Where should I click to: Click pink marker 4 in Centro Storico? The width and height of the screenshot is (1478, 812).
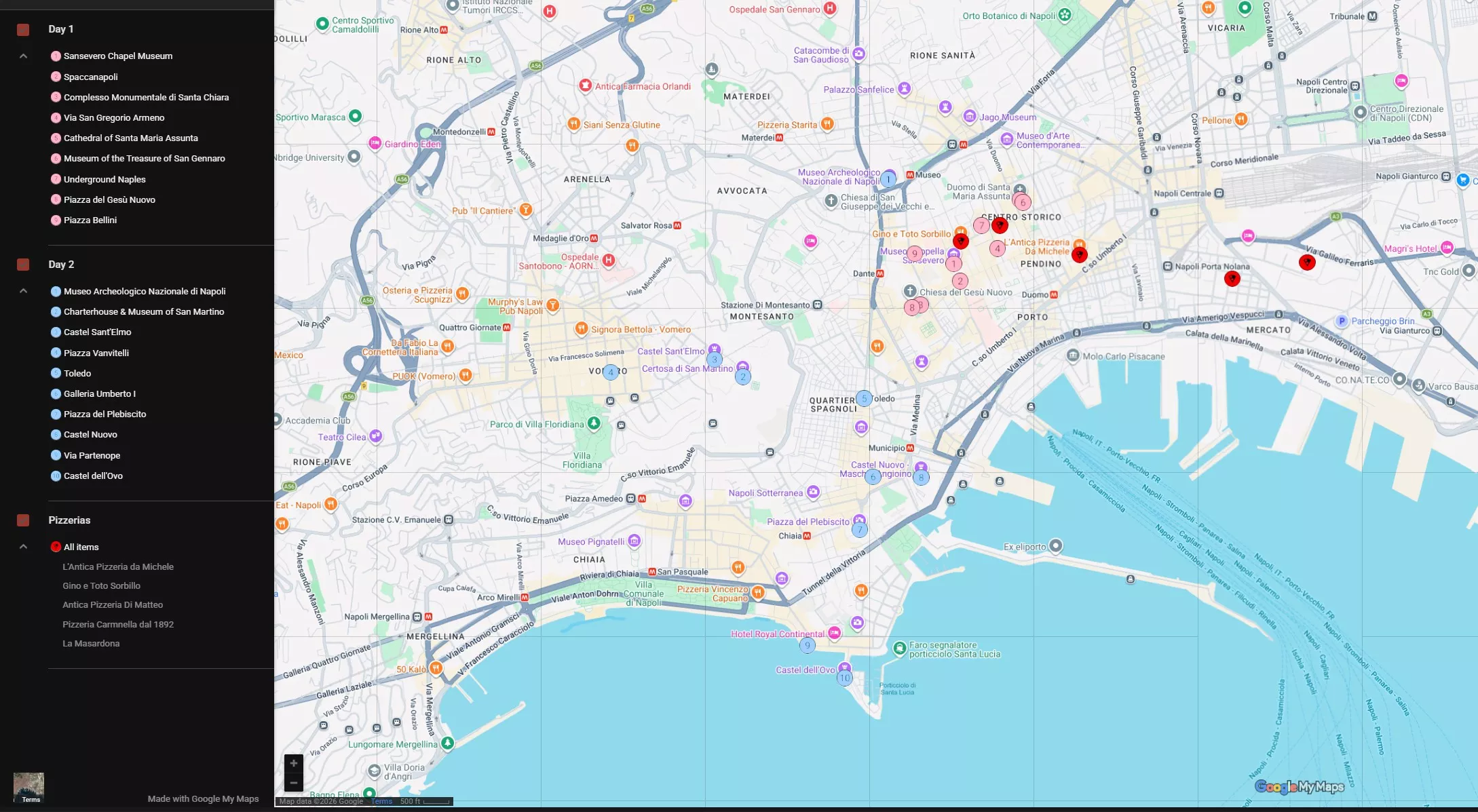(x=997, y=248)
